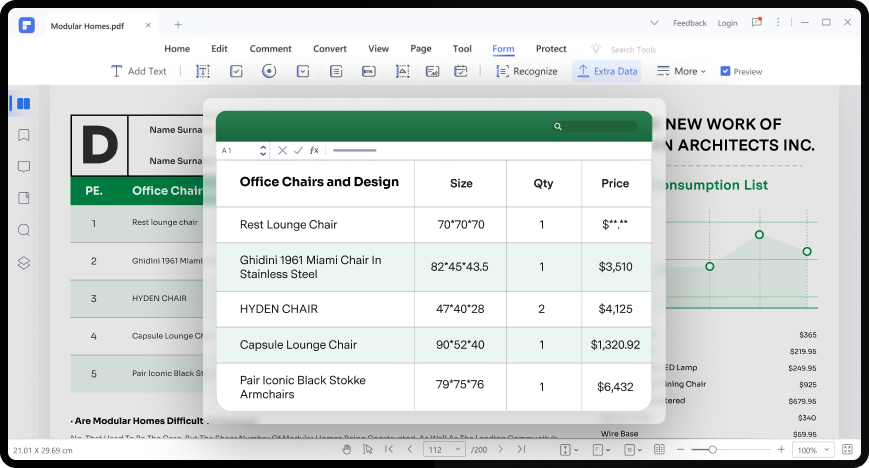Go to the previous page

(x=410, y=449)
